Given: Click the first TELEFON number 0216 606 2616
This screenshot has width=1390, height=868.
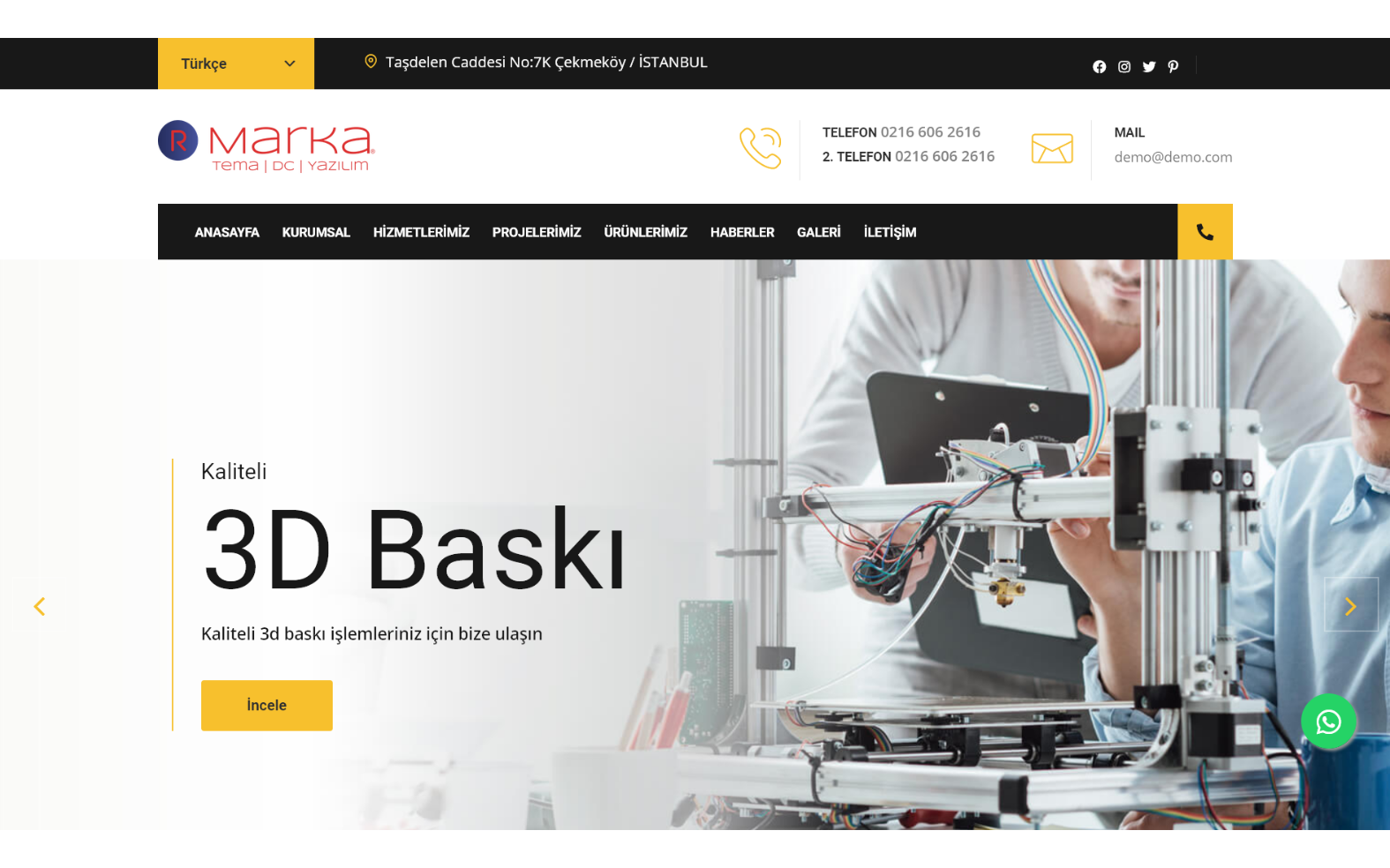Looking at the screenshot, I should [930, 132].
